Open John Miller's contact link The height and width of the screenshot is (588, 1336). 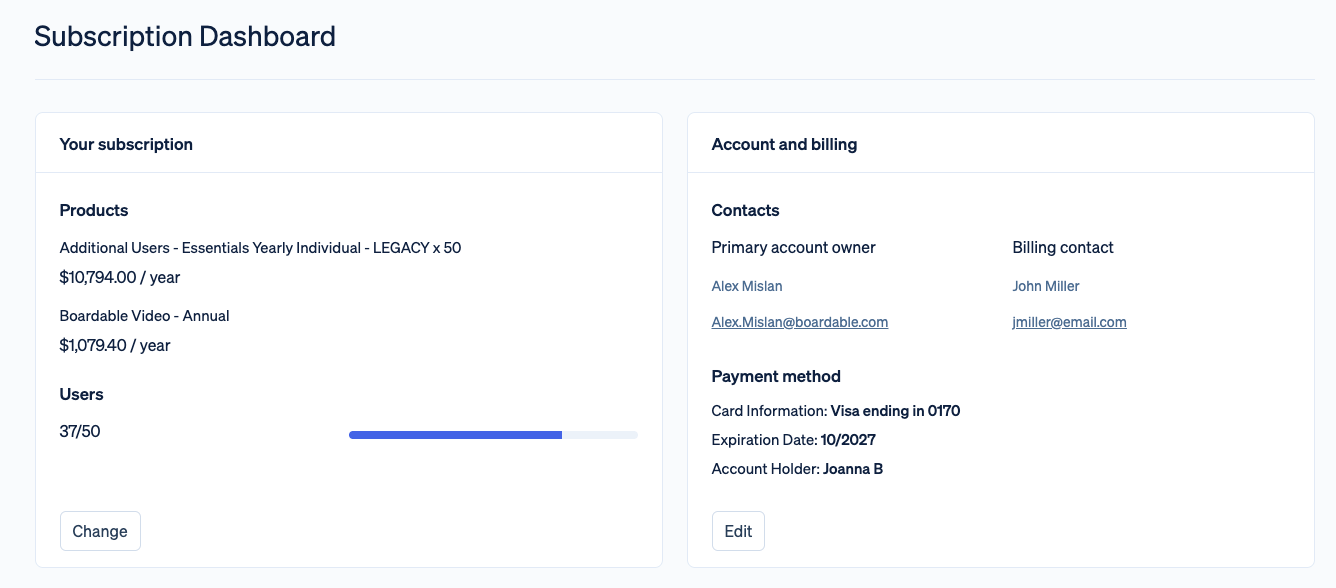[x=1046, y=286]
